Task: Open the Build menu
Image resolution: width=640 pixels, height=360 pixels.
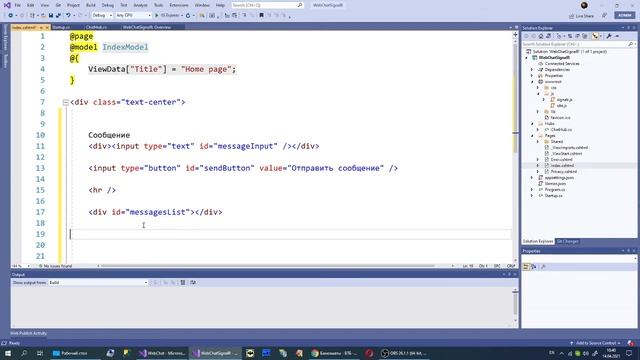Action: click(x=91, y=5)
